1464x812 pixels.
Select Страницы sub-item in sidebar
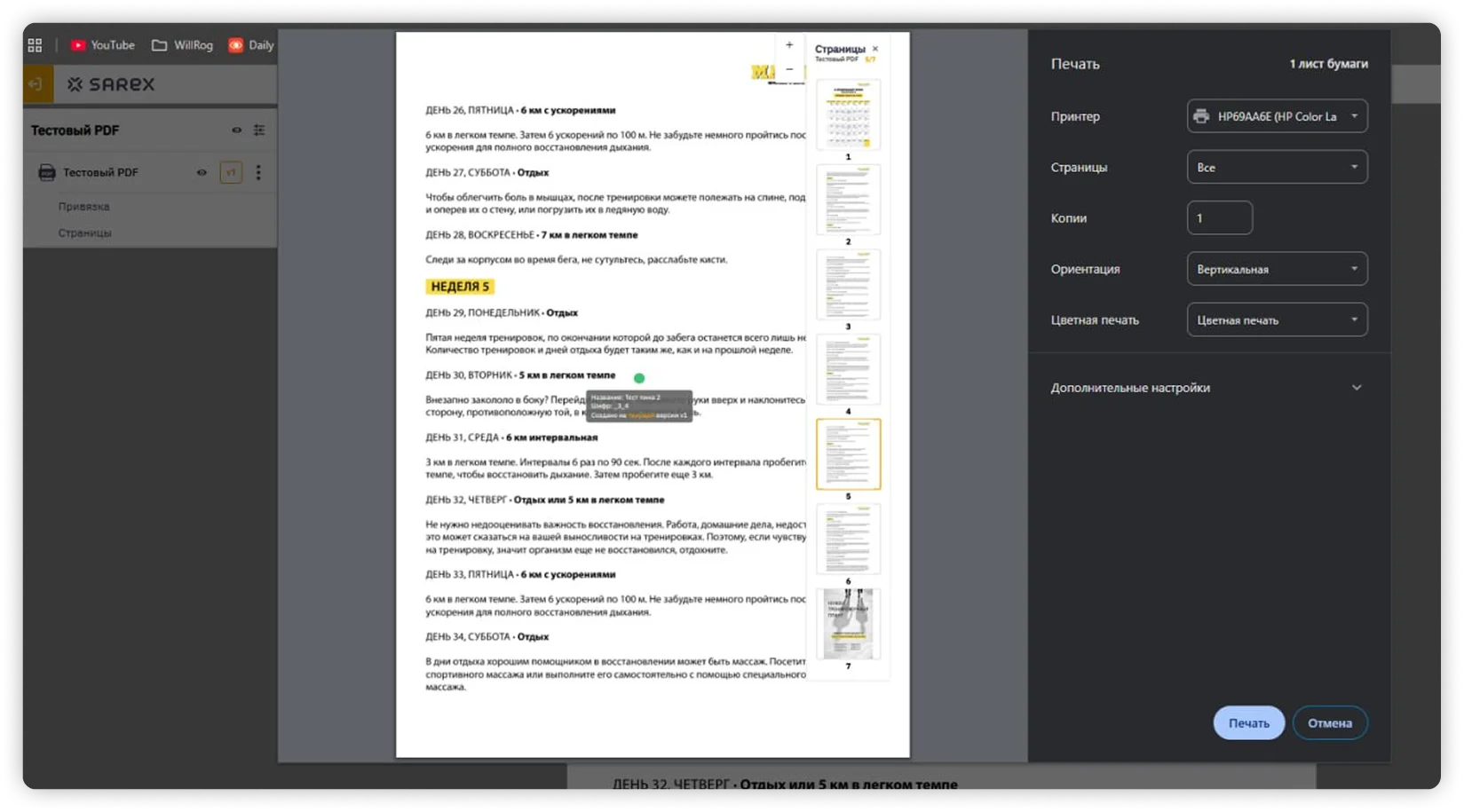tap(84, 233)
